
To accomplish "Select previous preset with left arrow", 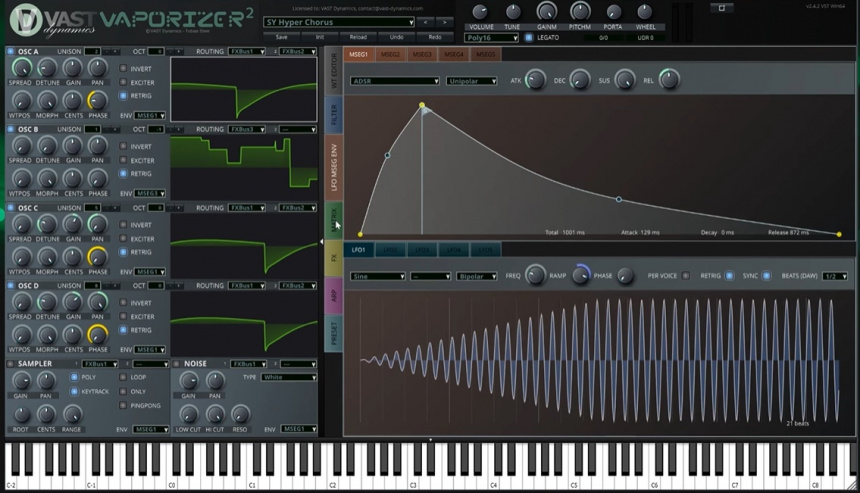I will tap(425, 22).
